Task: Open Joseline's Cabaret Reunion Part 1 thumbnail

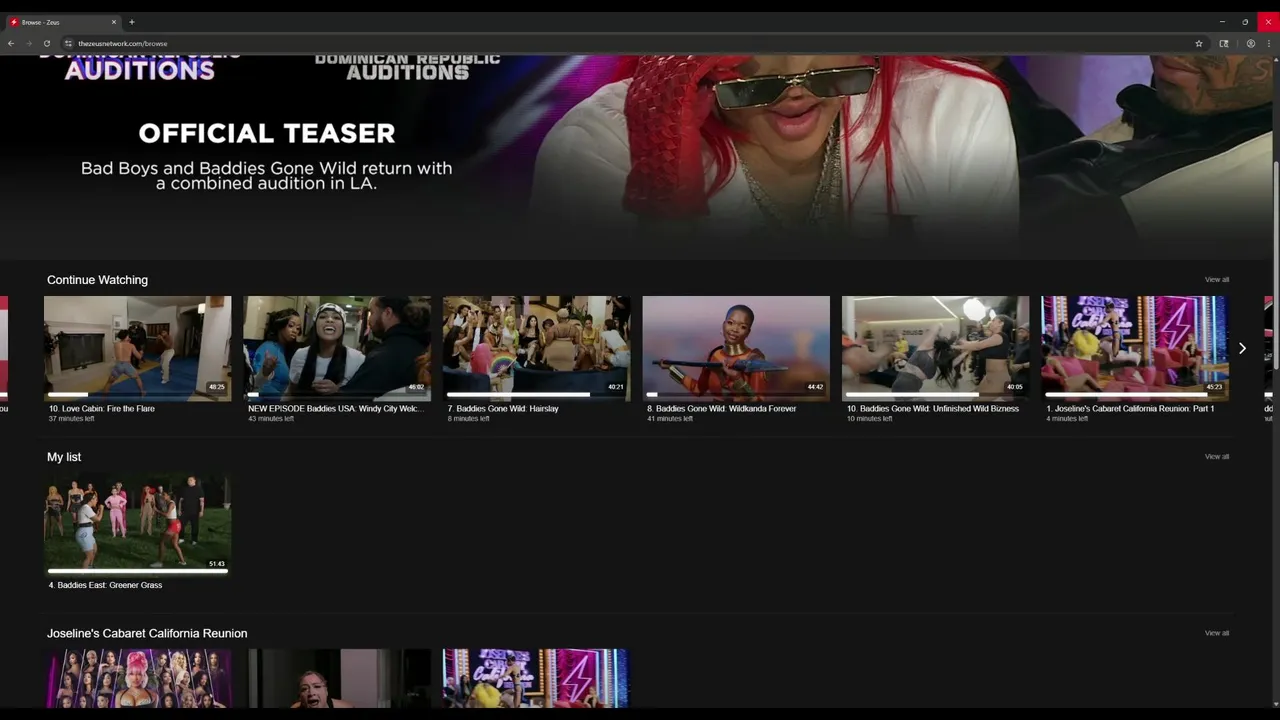Action: [x=1135, y=348]
